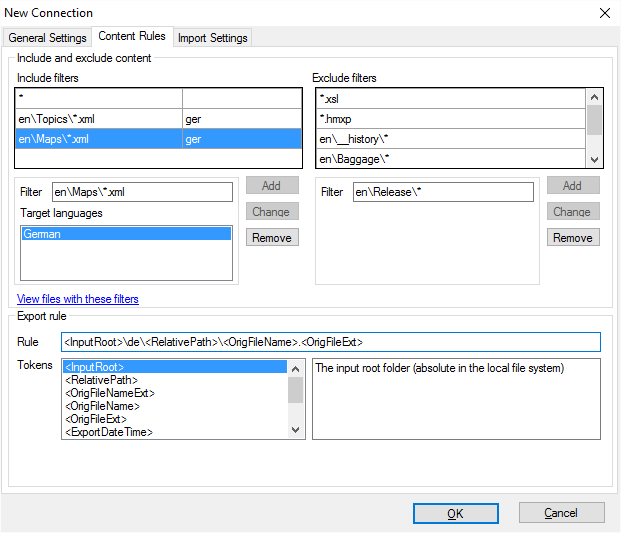Select the <ExportDateTime> token
Screen dimensions: 621x533
coord(108,432)
